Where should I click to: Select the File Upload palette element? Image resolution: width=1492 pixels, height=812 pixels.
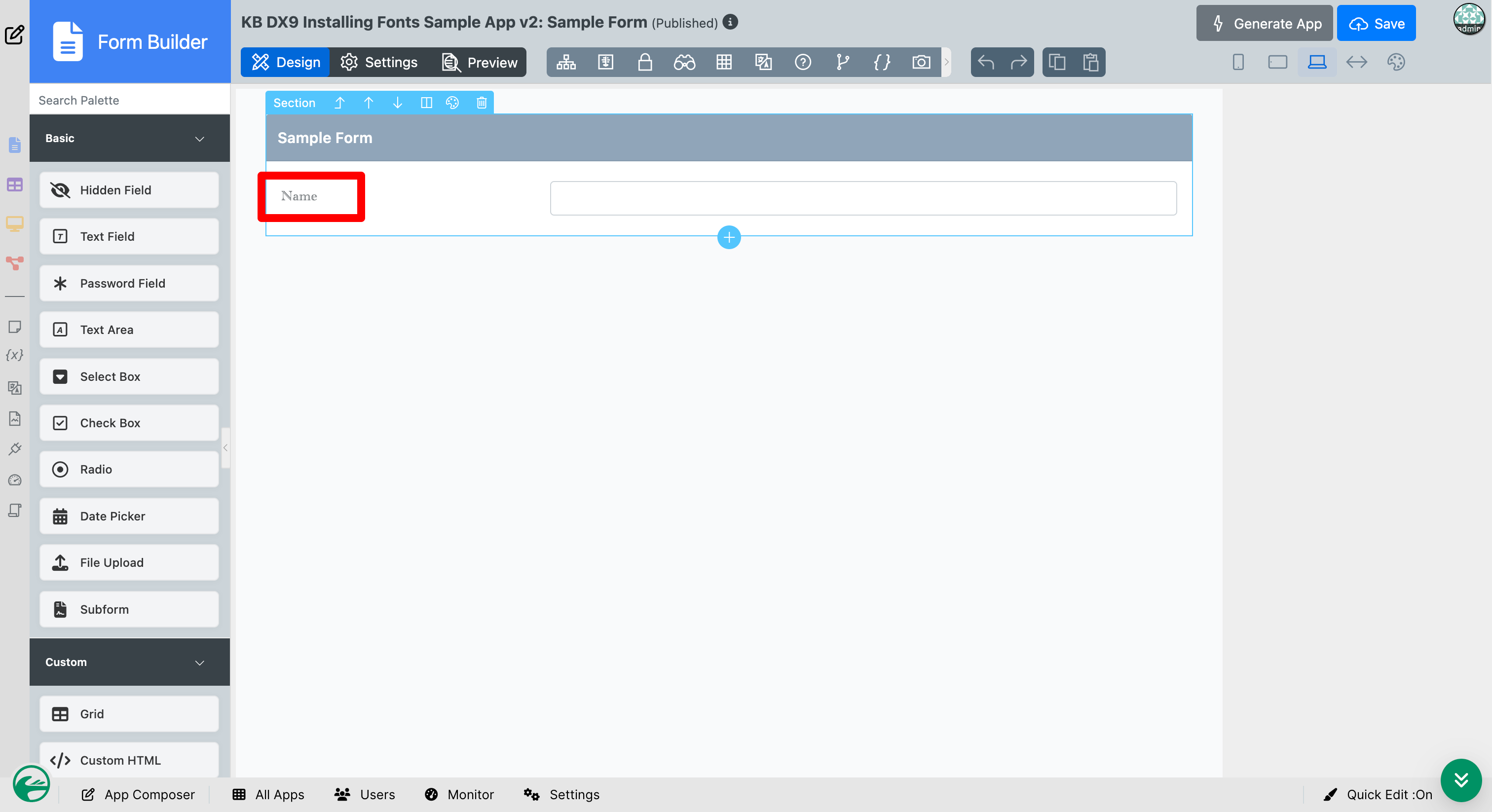point(129,562)
